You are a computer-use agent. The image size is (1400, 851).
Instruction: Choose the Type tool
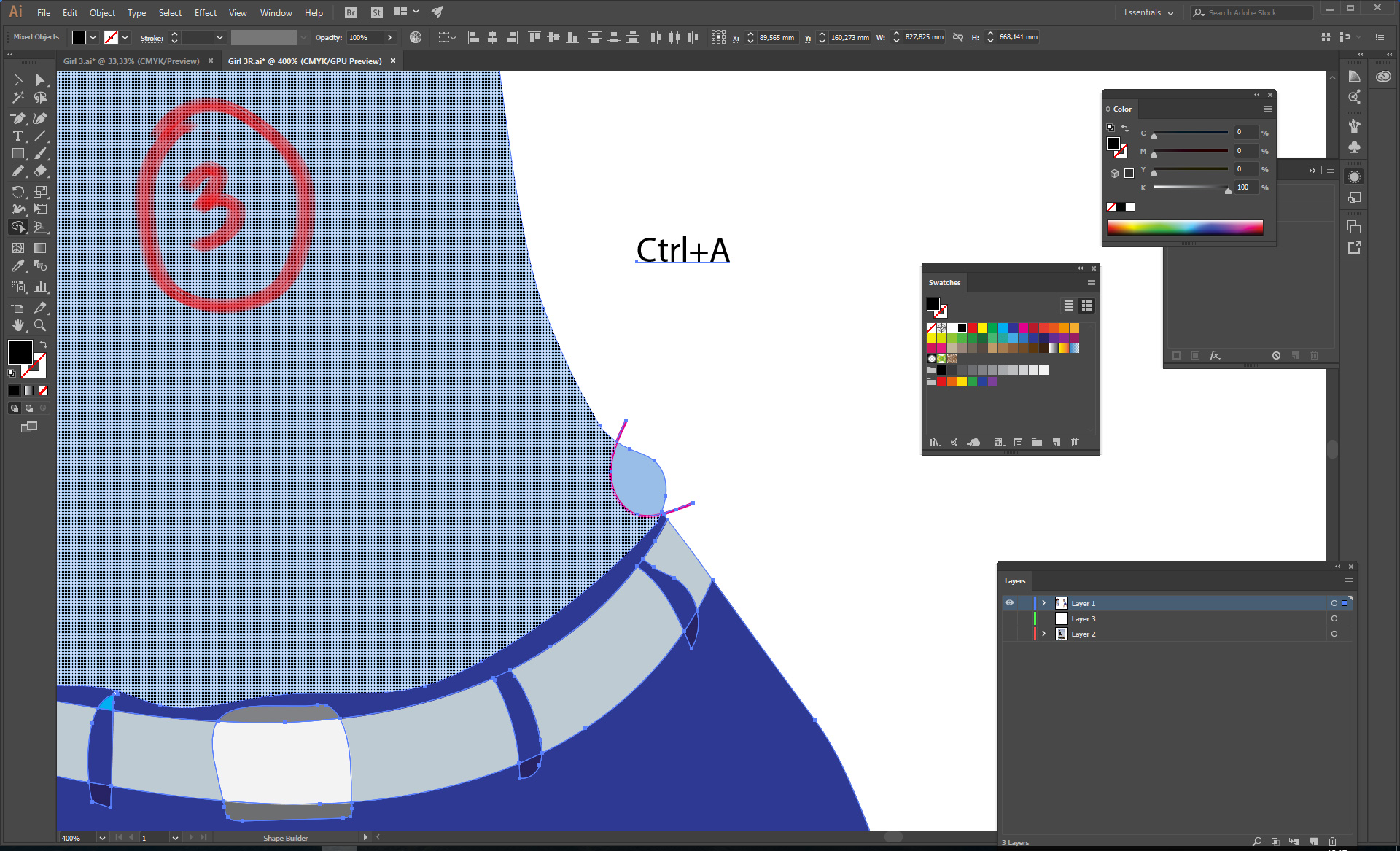click(18, 136)
